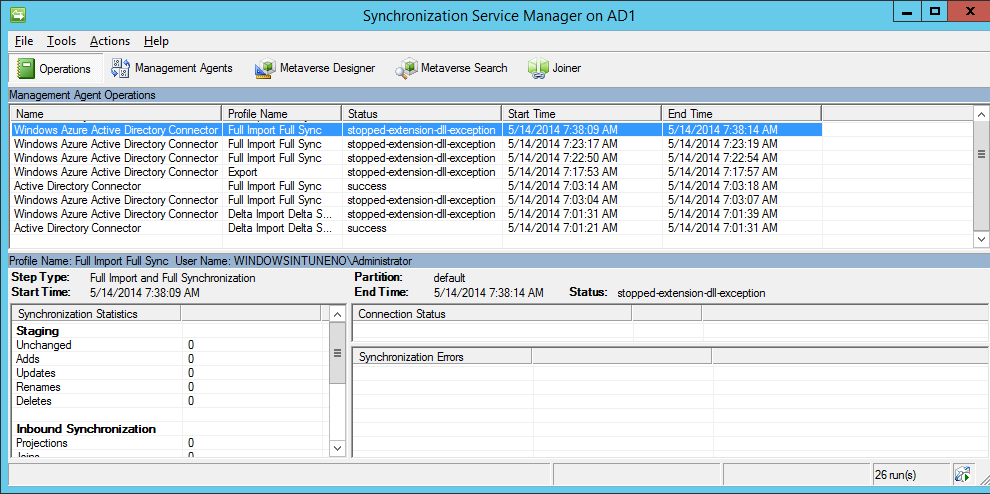Click end time 5/14/2014 7:17:57 AM cell
Image resolution: width=990 pixels, height=494 pixels.
coord(723,172)
